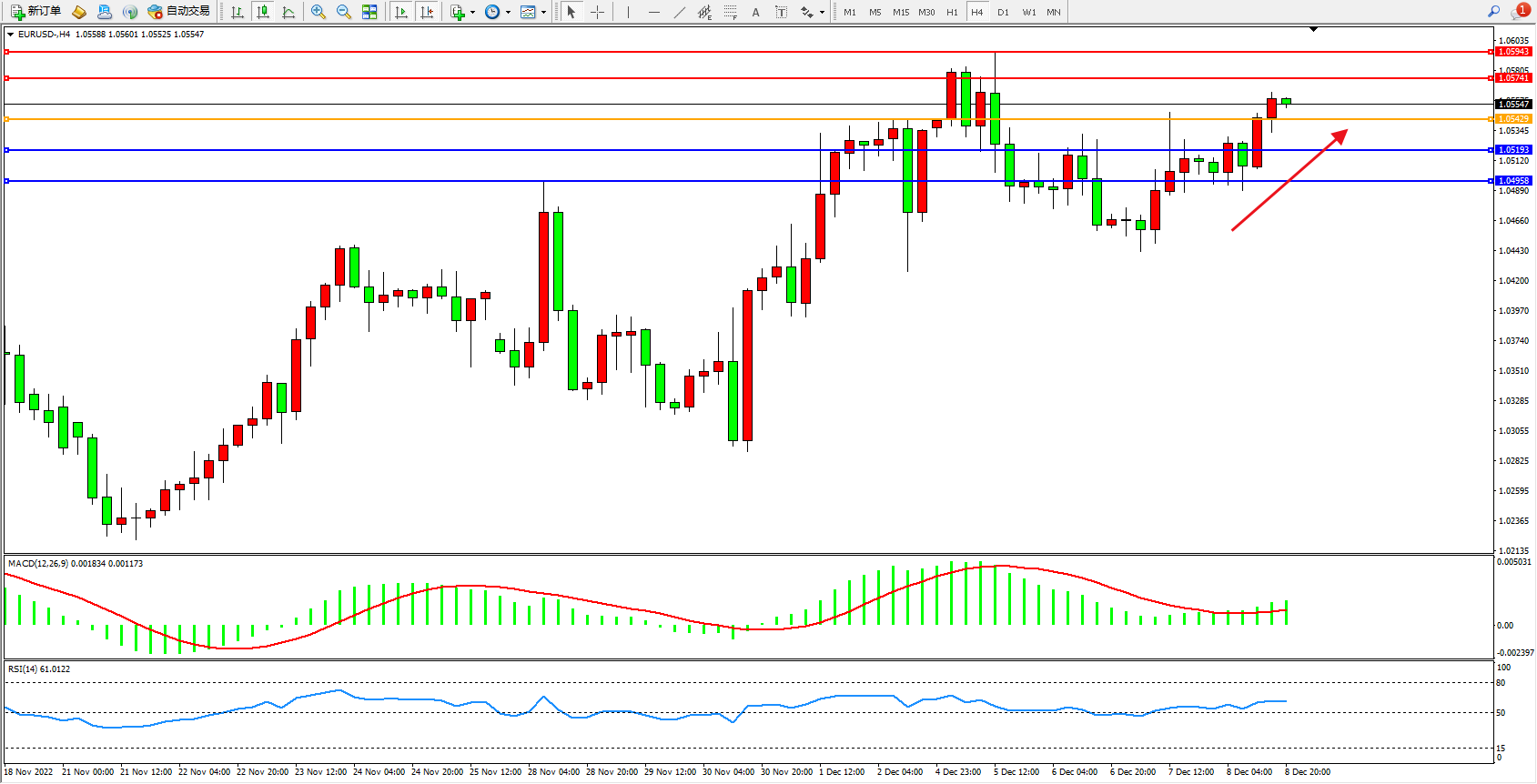This screenshot has width=1537, height=784.
Task: Expand the arrows objects dropdown
Action: pyautogui.click(x=822, y=13)
